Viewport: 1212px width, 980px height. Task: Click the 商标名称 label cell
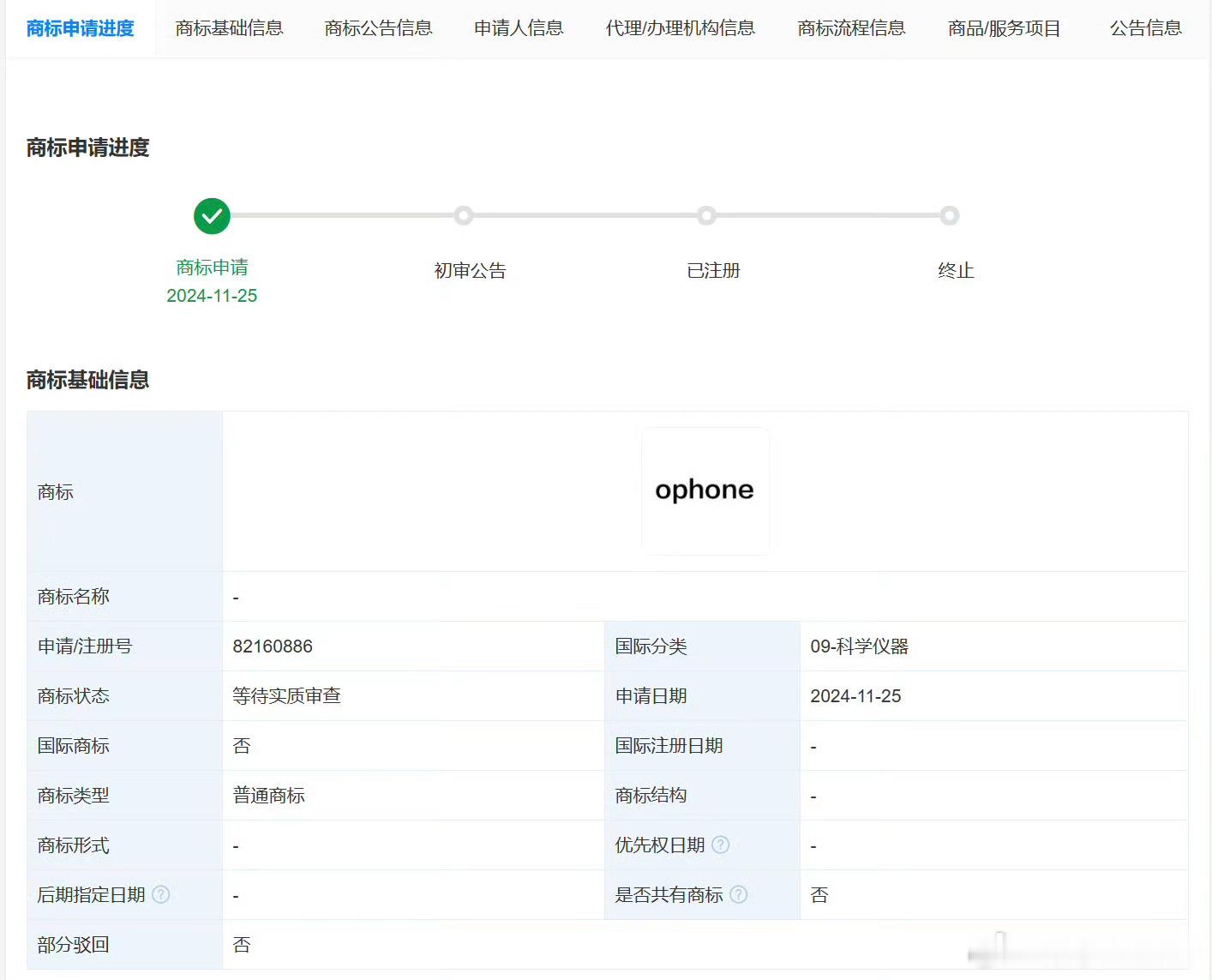pos(124,597)
